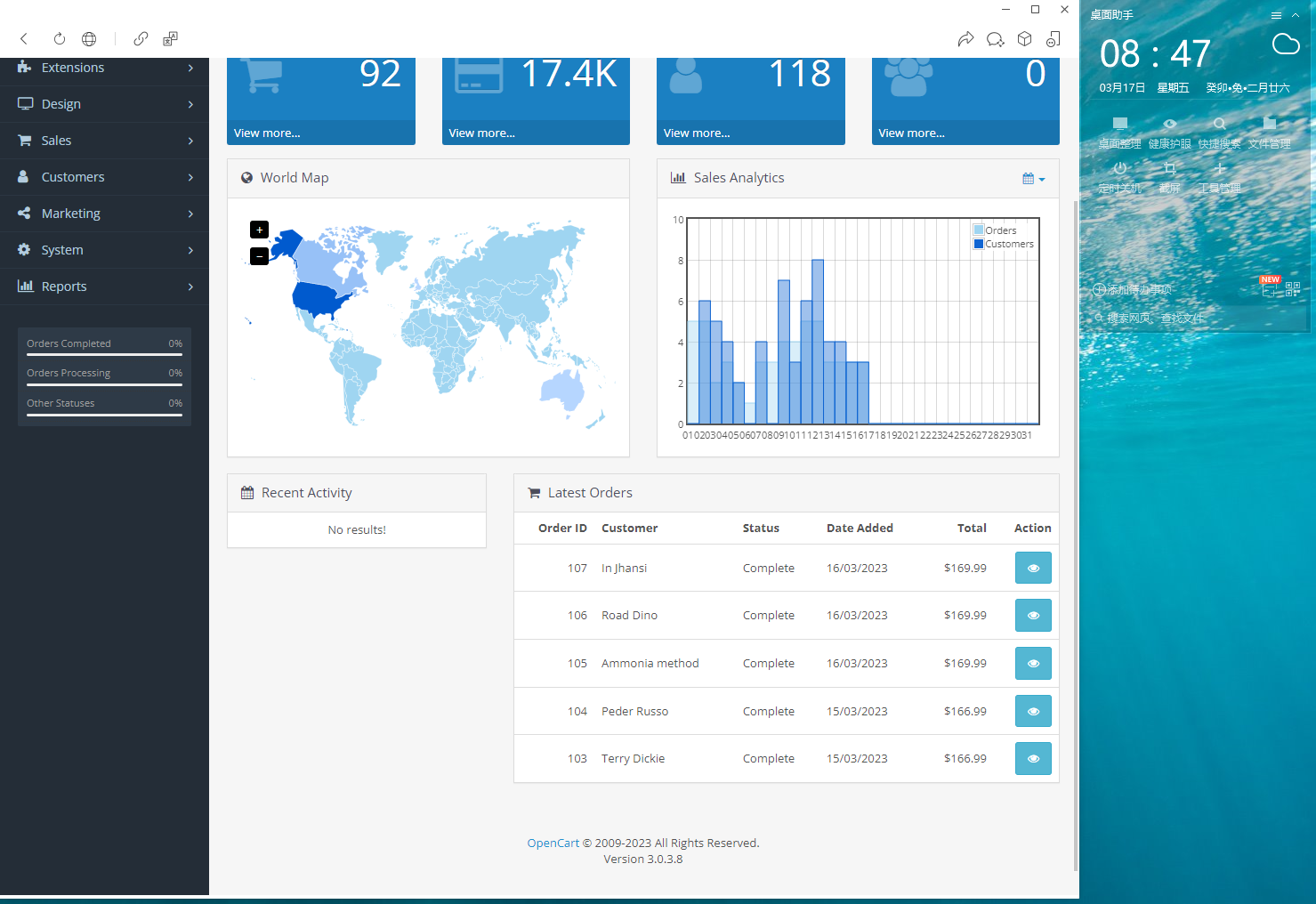Click the Other Statuses progress bar

point(104,415)
